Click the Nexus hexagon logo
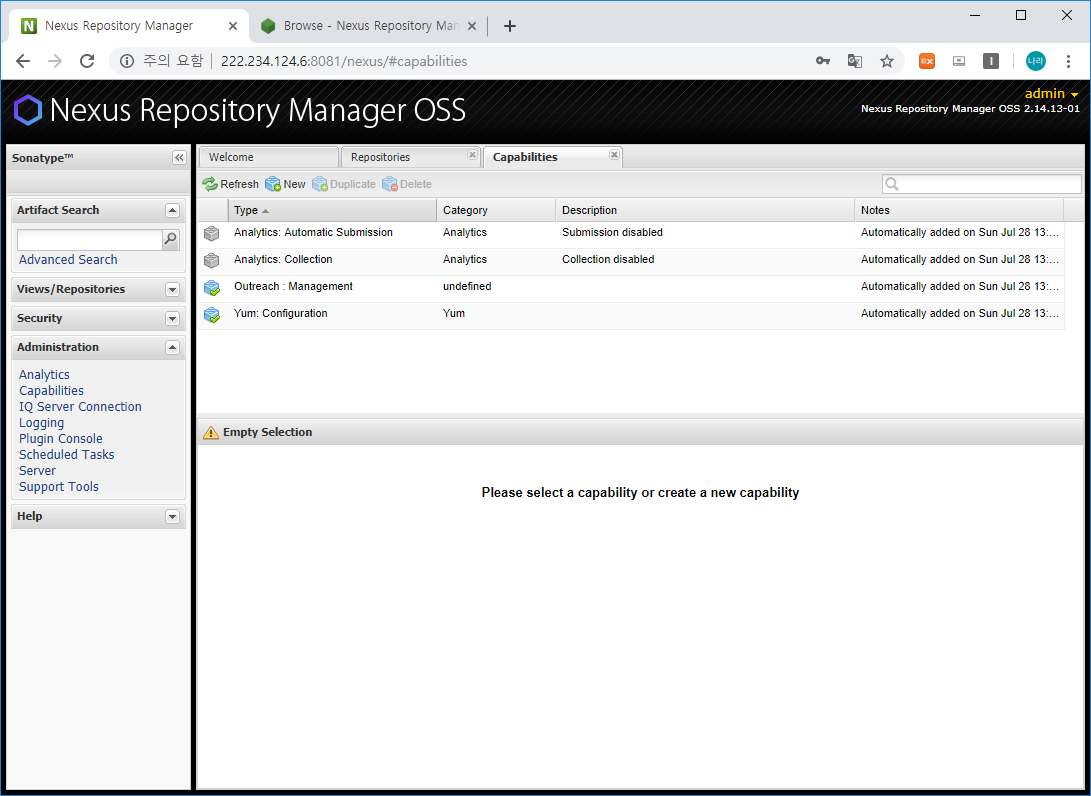 [28, 110]
